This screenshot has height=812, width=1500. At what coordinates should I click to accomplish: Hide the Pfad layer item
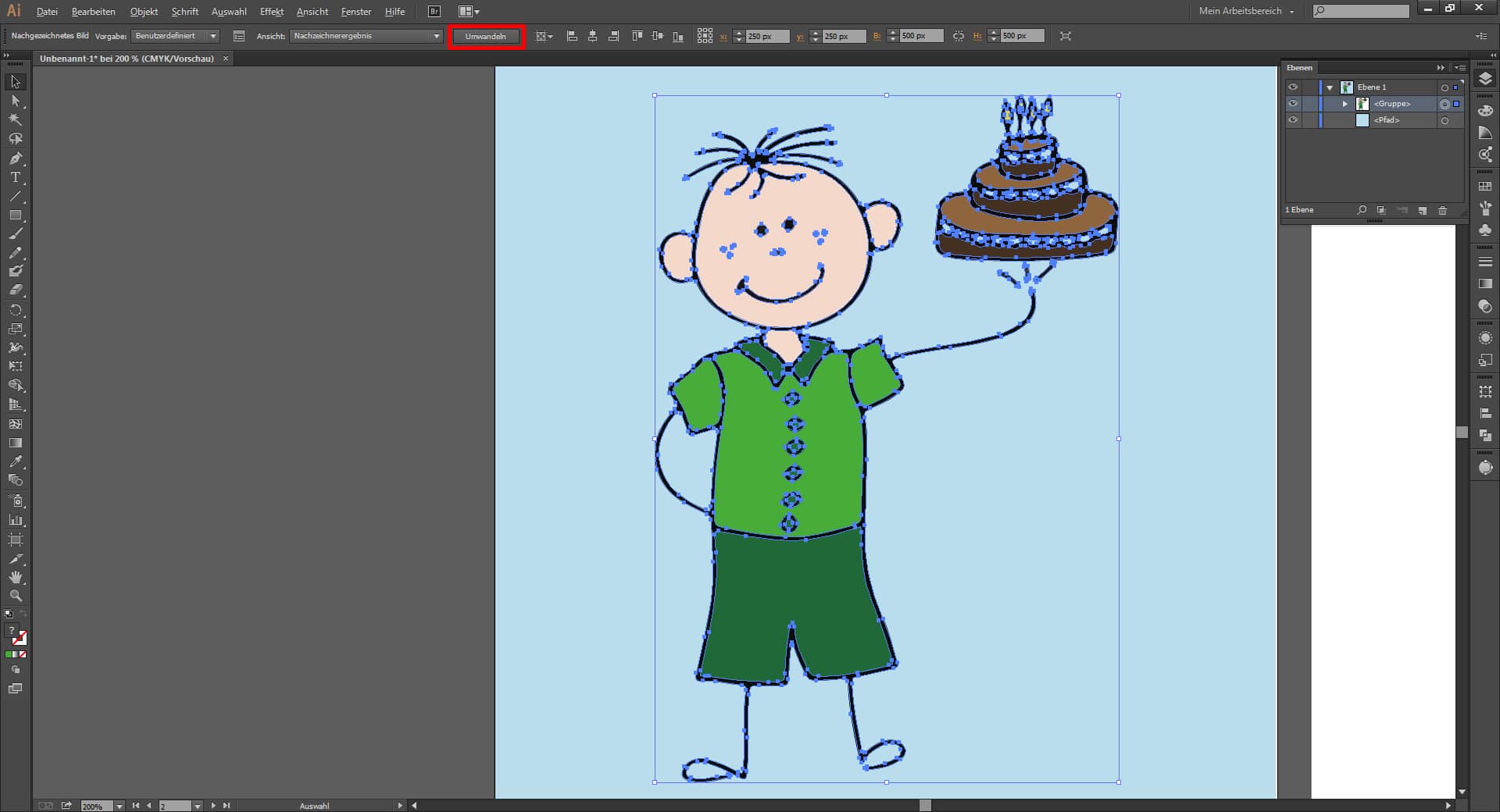(1293, 120)
